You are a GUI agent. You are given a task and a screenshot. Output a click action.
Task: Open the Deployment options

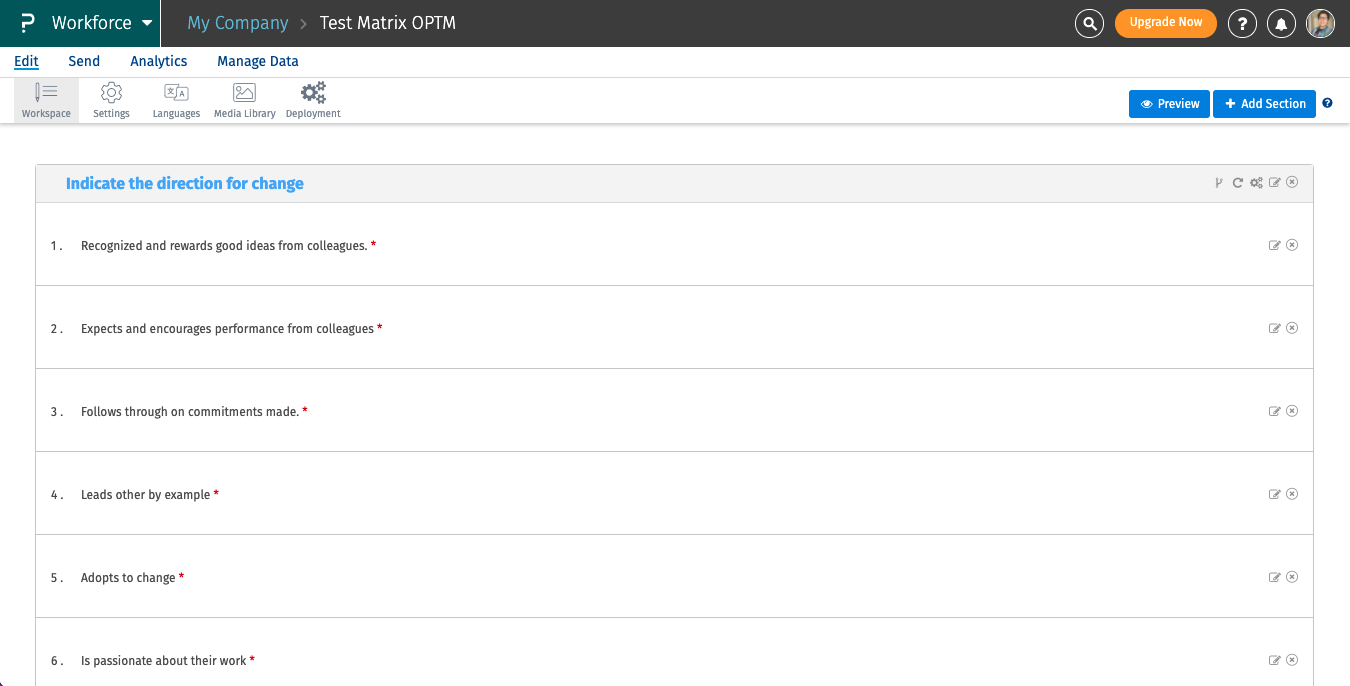pos(313,100)
